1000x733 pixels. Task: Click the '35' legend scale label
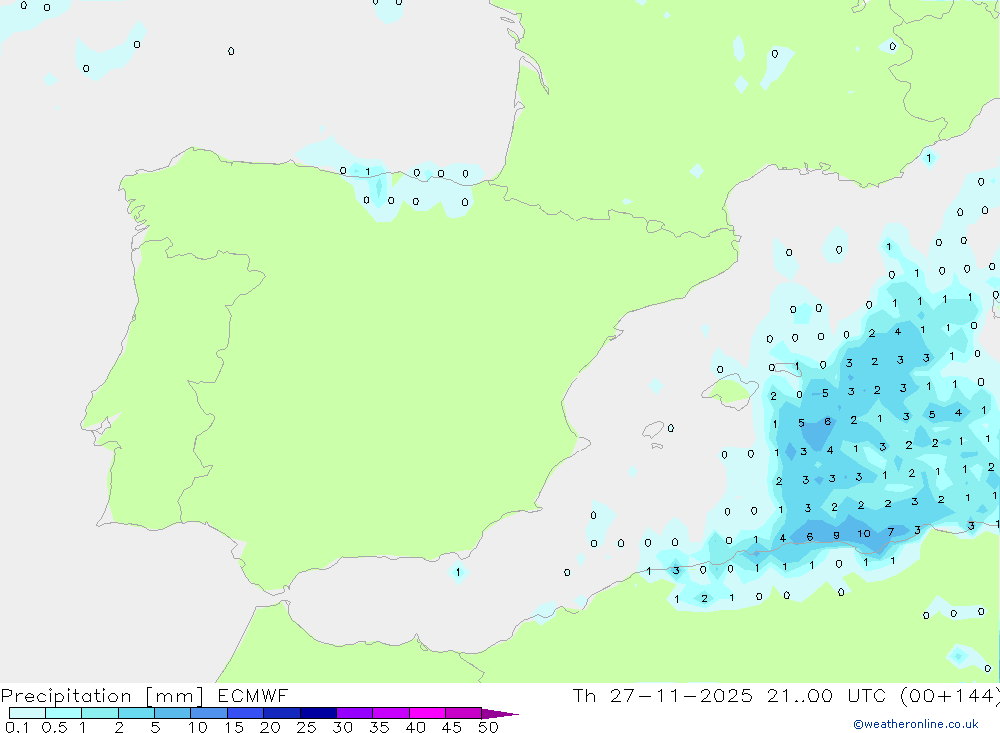[x=379, y=727]
